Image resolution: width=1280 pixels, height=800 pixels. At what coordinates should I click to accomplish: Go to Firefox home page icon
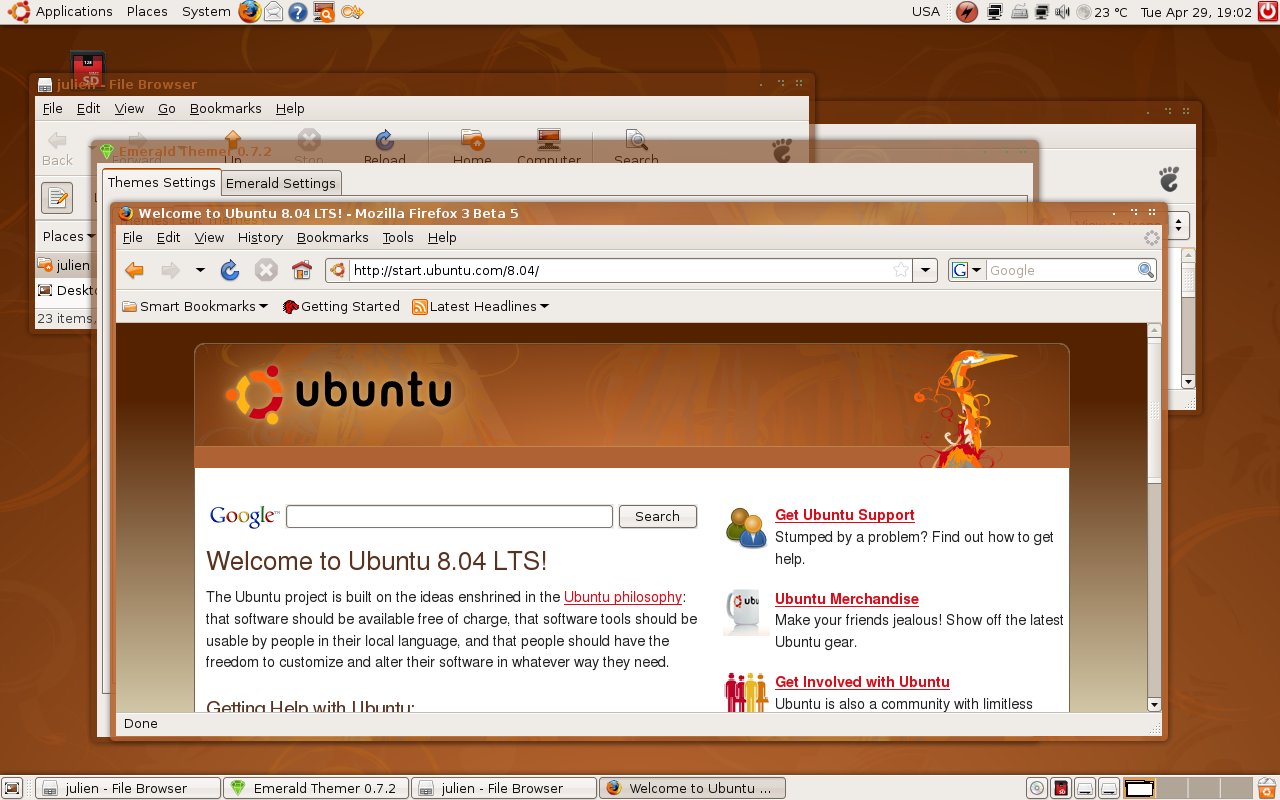coord(301,270)
